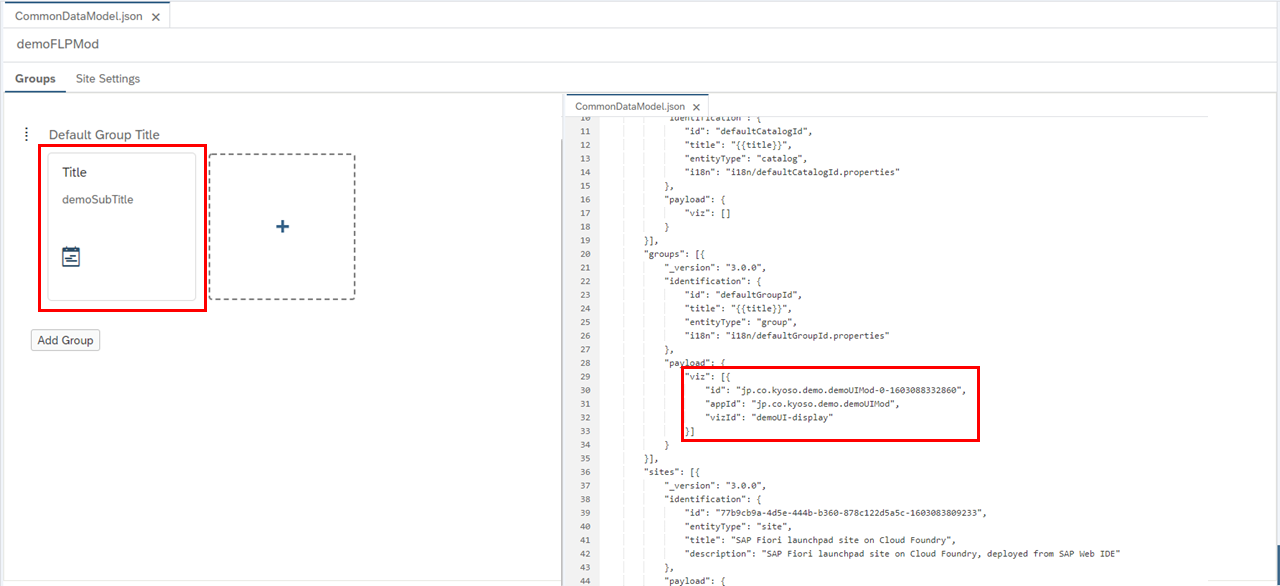
Task: Open the Default Group Title options menu (three dots)
Action: [x=27, y=135]
